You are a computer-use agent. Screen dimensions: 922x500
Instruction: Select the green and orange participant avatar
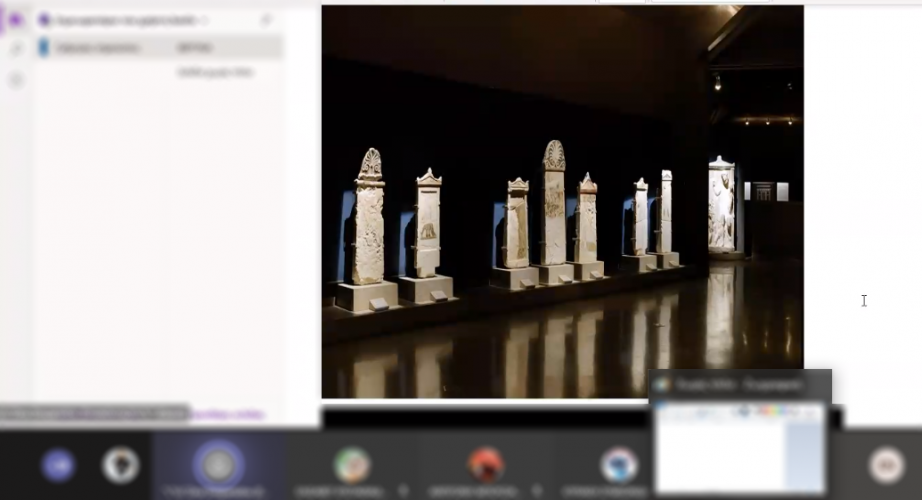pyautogui.click(x=351, y=465)
